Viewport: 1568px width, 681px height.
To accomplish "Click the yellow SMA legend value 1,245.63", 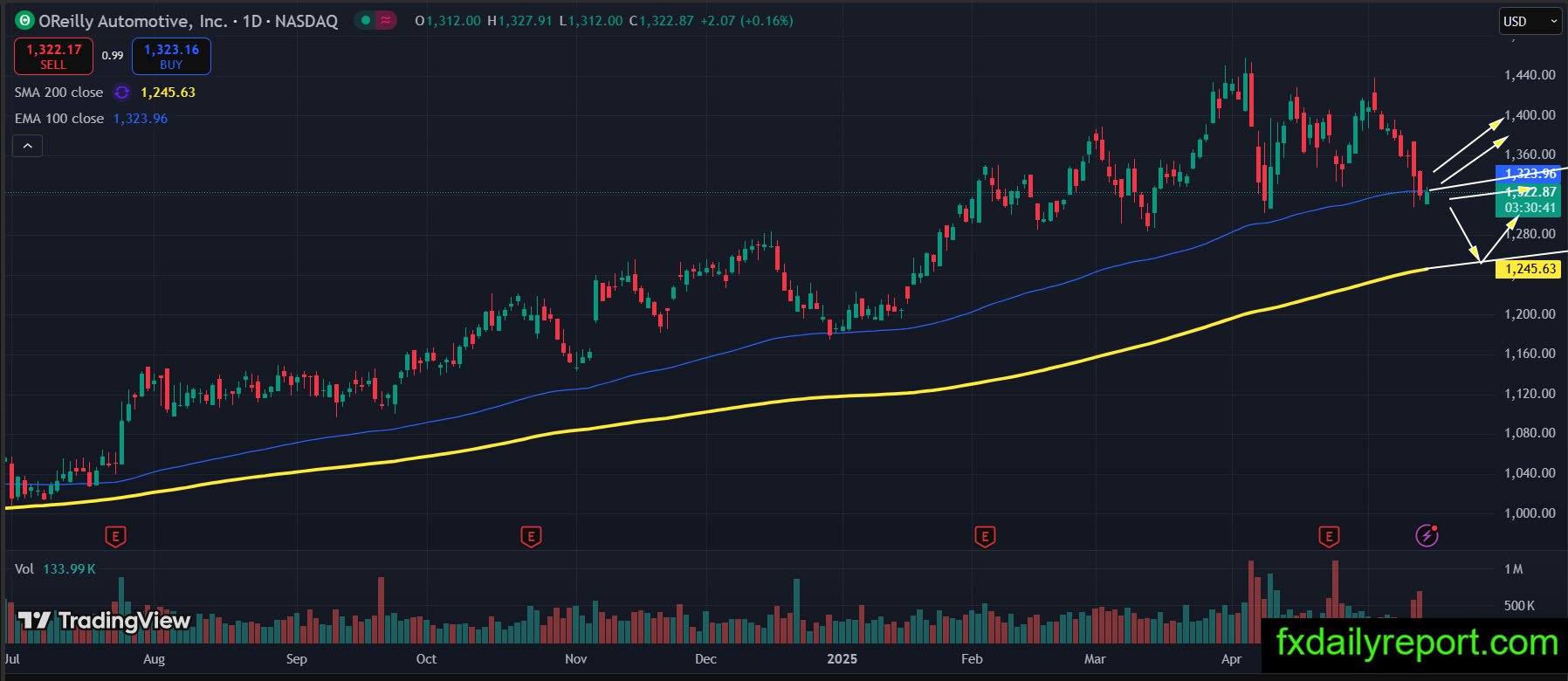I will 168,93.
